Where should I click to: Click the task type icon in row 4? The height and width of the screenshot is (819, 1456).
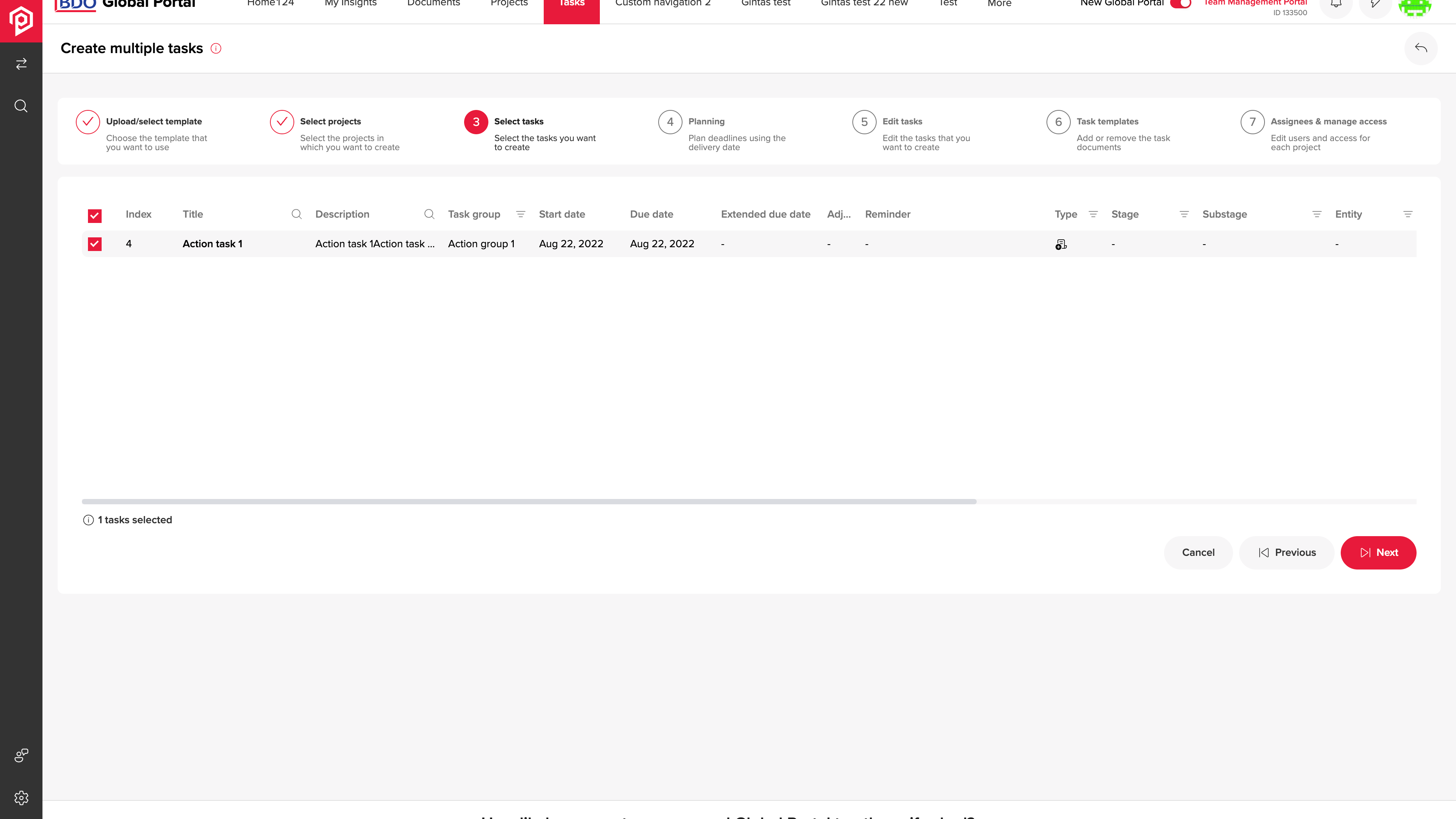(1061, 244)
